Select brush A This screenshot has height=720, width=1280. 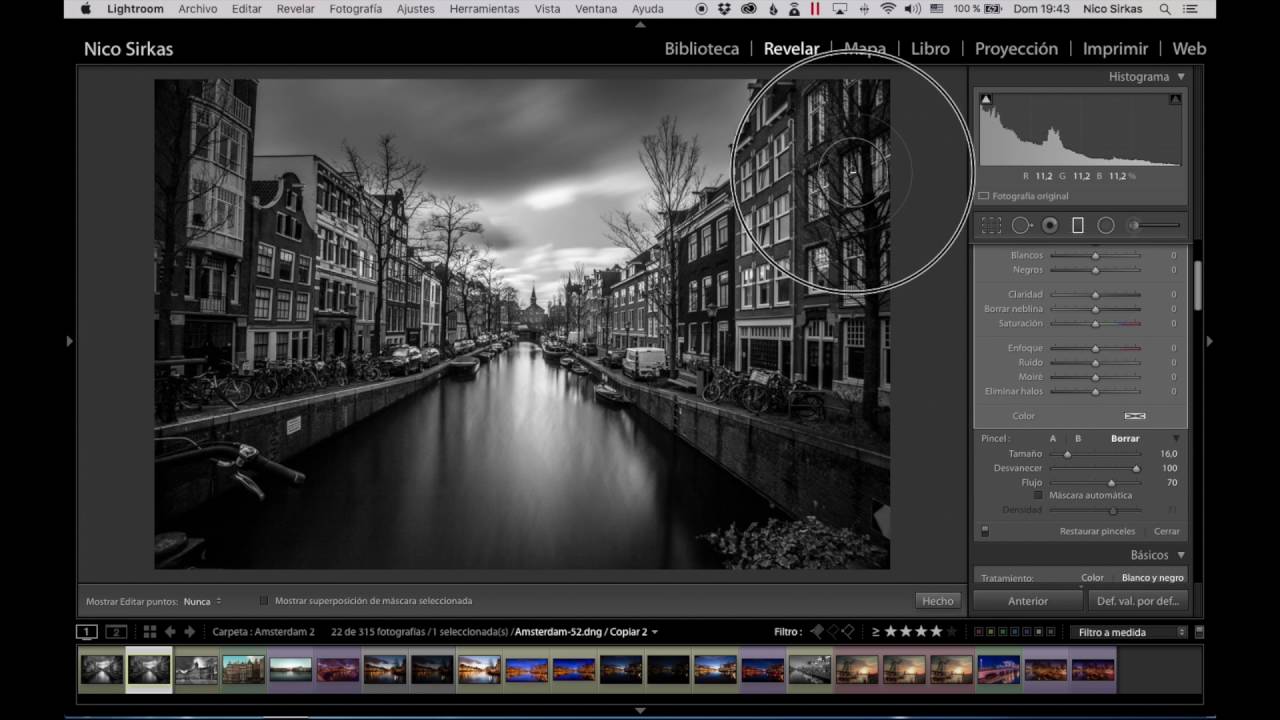pyautogui.click(x=1053, y=439)
